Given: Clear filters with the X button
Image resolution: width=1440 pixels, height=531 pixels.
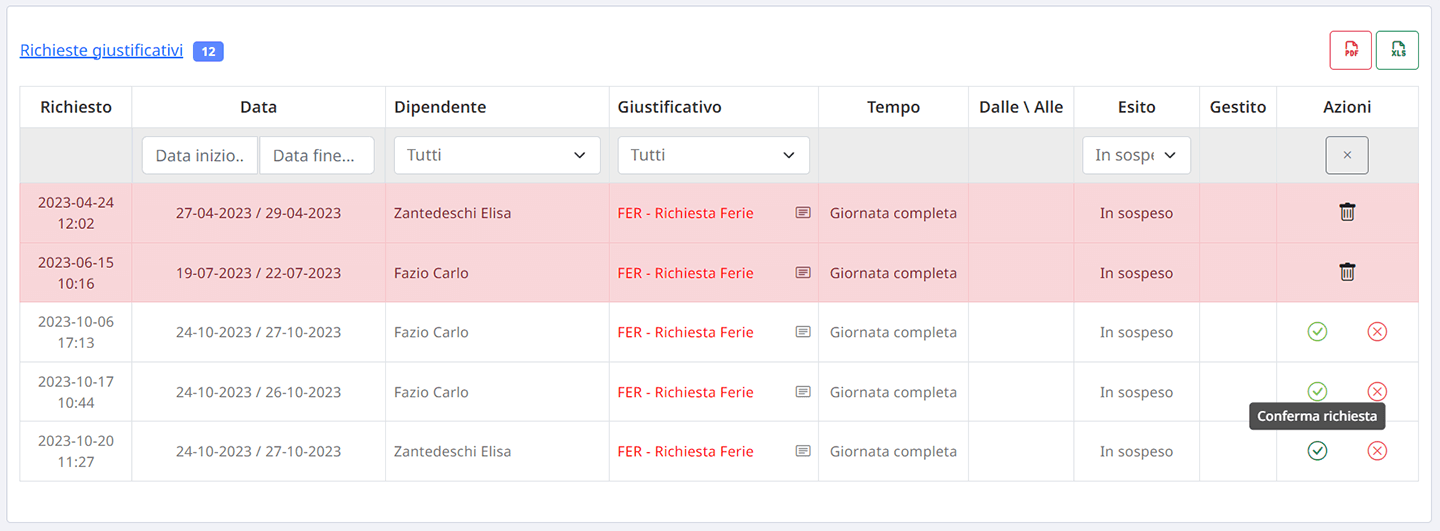Looking at the screenshot, I should pos(1347,155).
